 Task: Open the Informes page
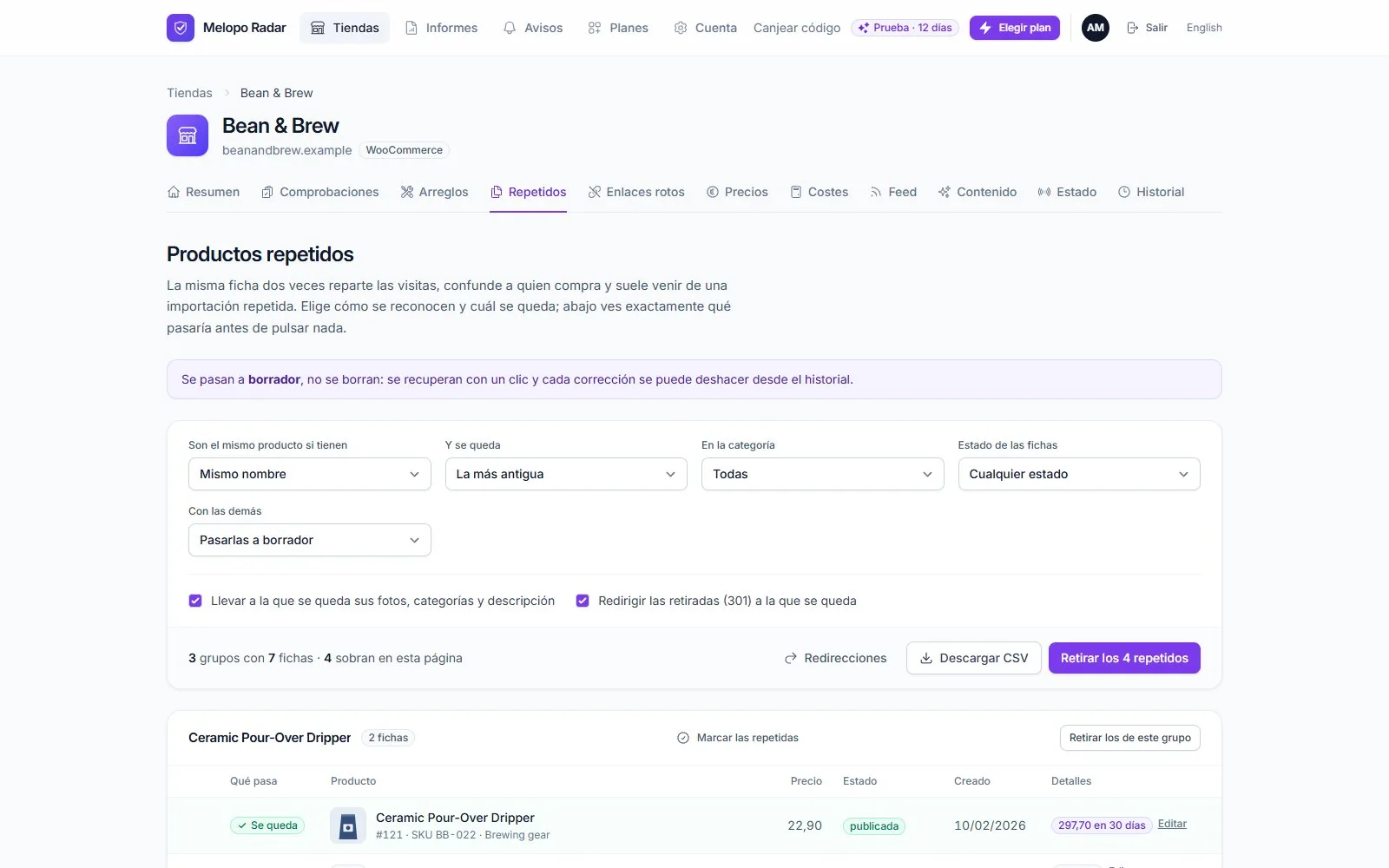[x=441, y=28]
